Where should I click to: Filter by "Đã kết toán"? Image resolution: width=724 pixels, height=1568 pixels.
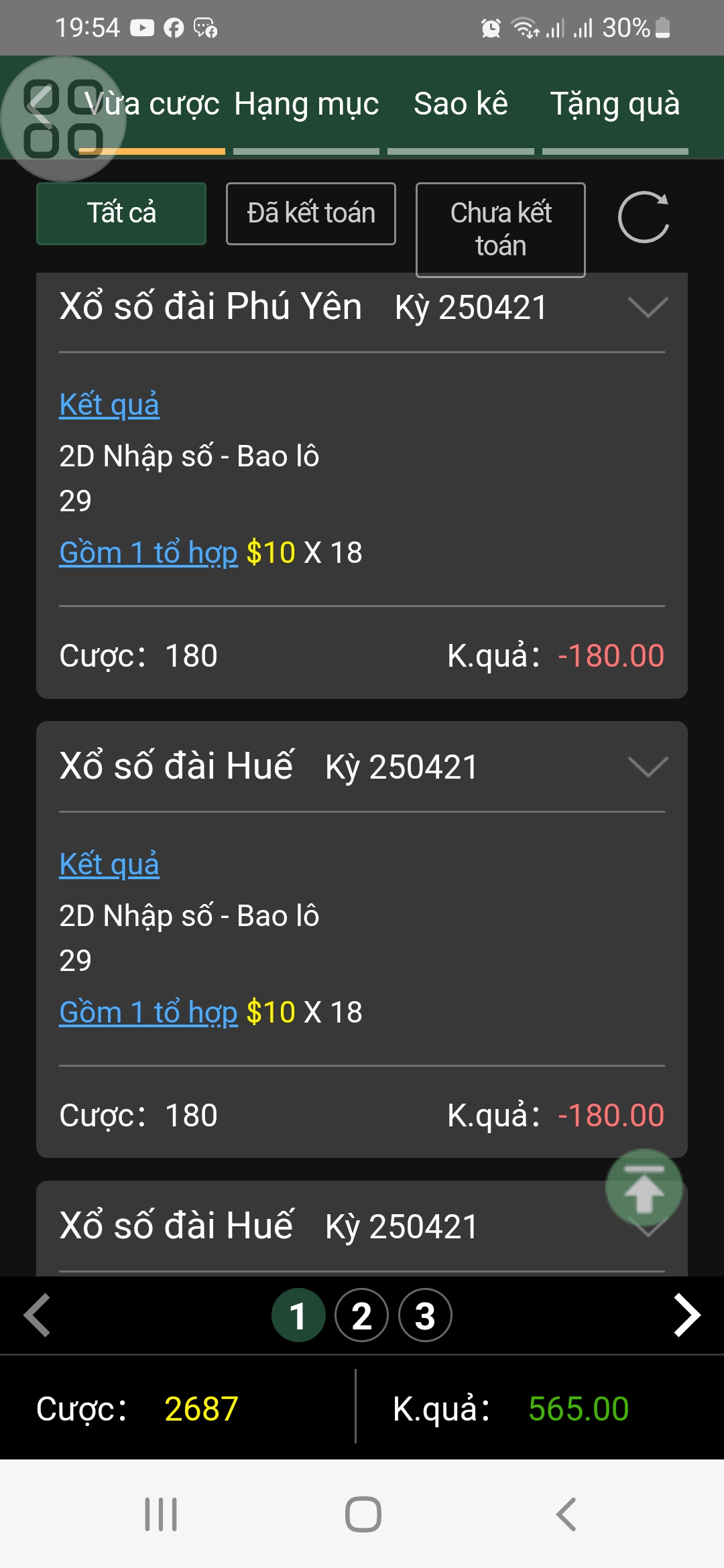(311, 214)
